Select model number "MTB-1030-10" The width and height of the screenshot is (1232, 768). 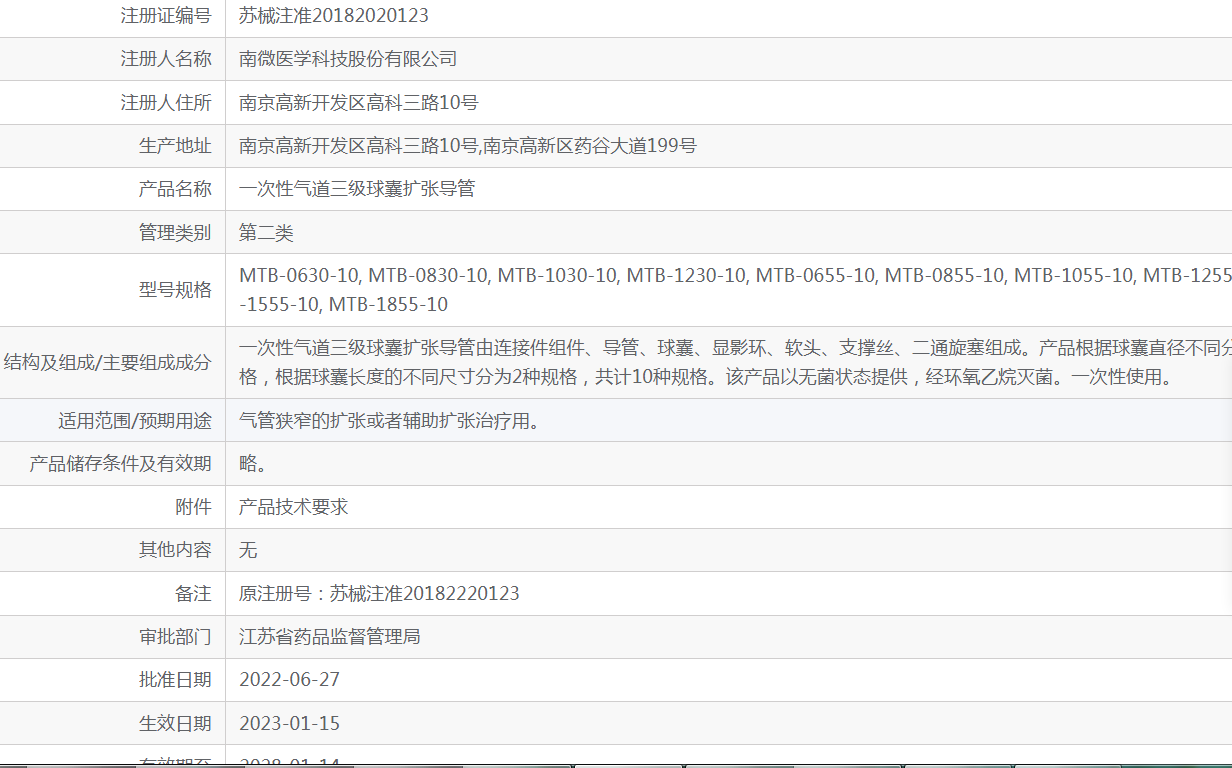pos(559,276)
